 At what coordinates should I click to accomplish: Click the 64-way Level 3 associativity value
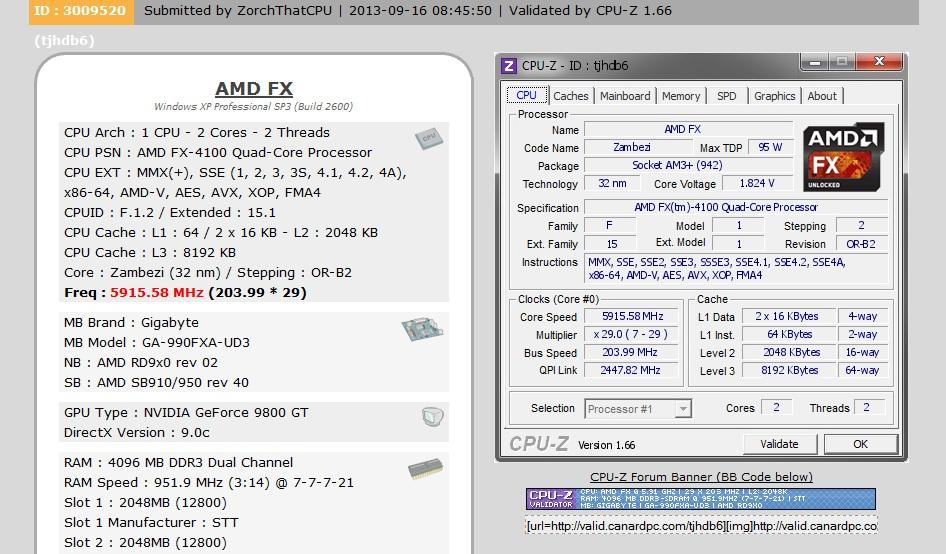tap(862, 371)
